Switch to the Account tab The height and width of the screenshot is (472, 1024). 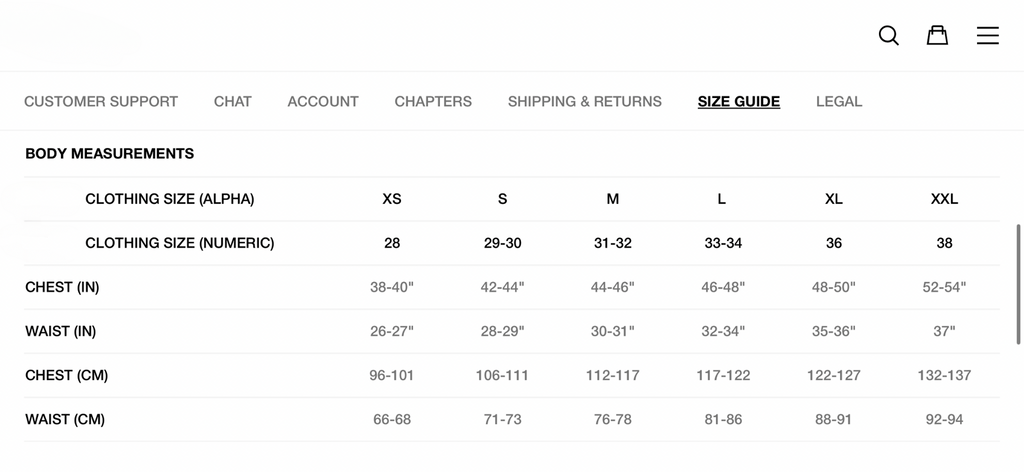323,101
